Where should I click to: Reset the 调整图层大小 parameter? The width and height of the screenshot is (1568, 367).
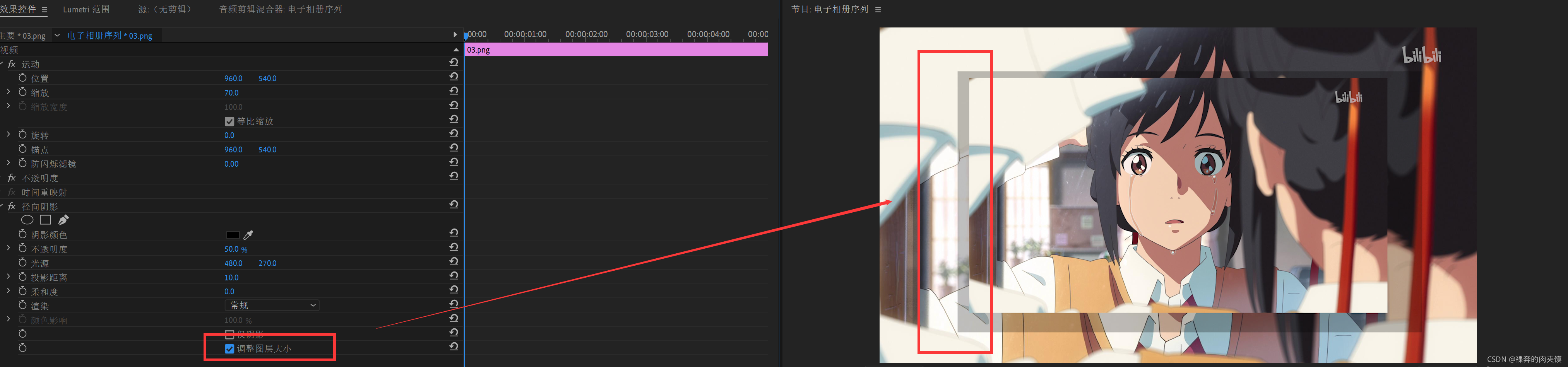coord(454,346)
